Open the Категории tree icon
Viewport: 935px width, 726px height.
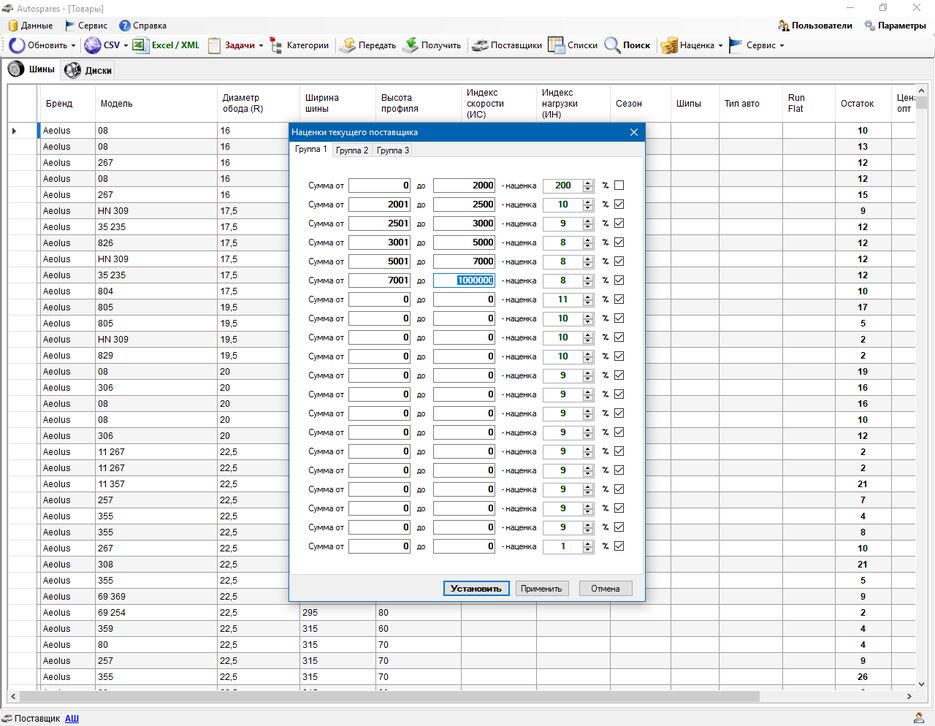click(x=276, y=45)
